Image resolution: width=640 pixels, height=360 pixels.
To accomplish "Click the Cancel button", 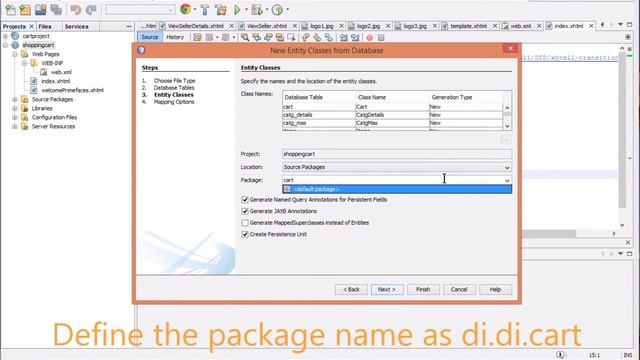I will click(x=459, y=289).
